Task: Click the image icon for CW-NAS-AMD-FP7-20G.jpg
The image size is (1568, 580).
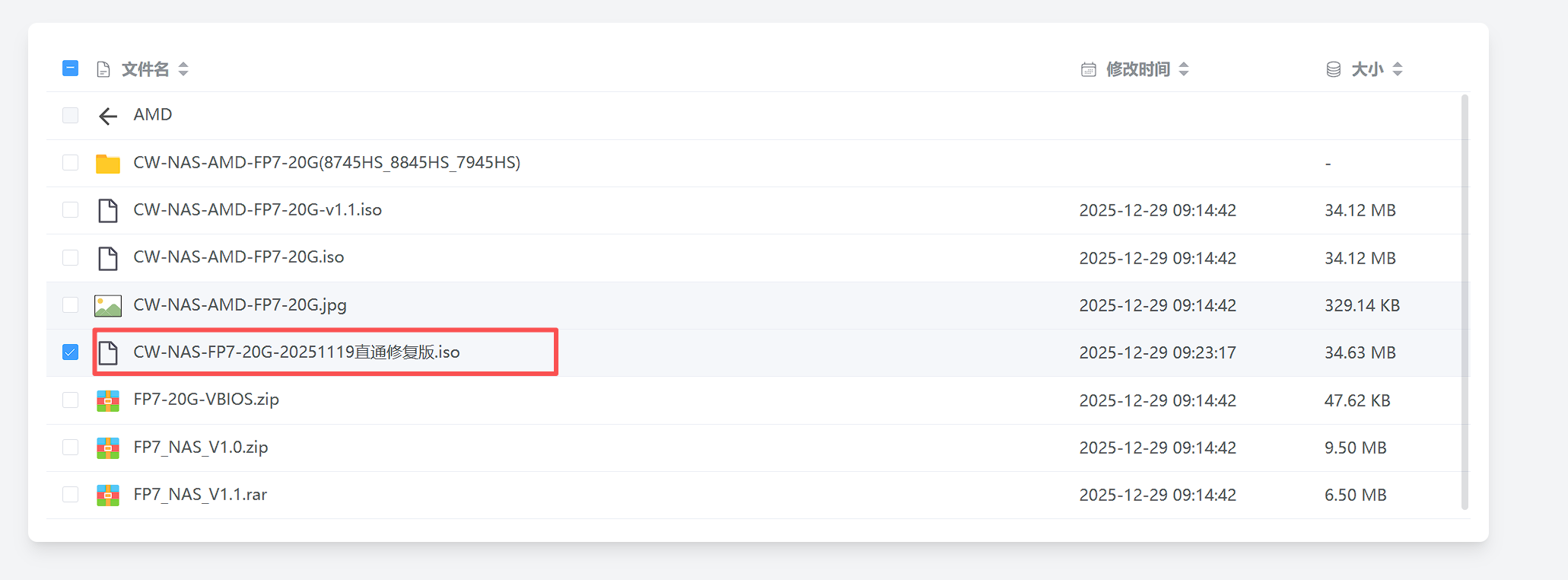Action: [108, 306]
